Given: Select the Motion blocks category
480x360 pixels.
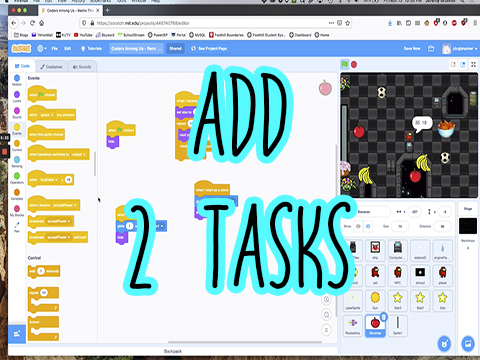Looking at the screenshot, I should [17, 80].
